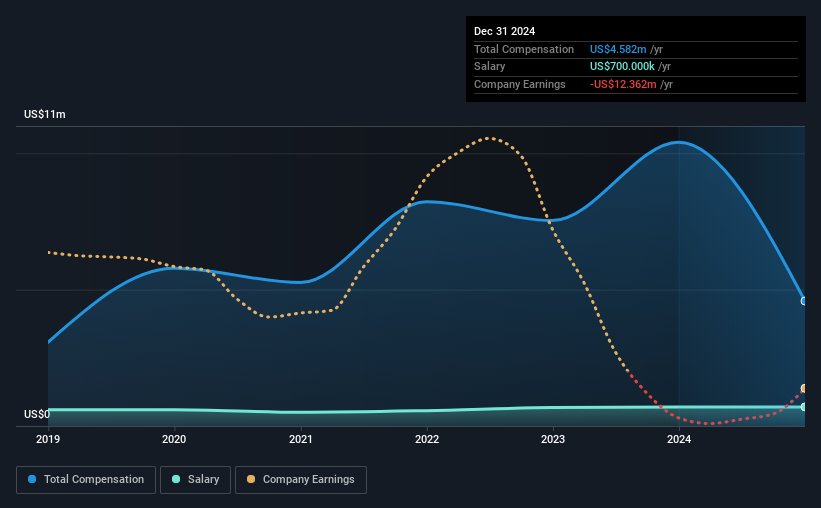
Task: Click the Company Earnings end-of-line data point marker
Action: (x=804, y=389)
